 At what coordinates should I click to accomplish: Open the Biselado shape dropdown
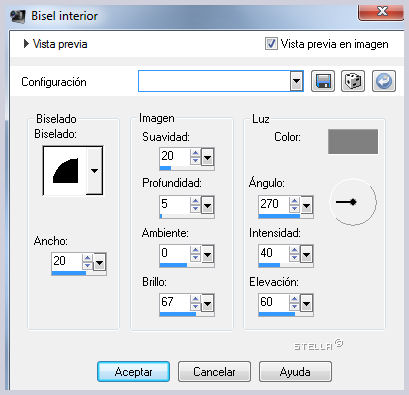pos(94,171)
